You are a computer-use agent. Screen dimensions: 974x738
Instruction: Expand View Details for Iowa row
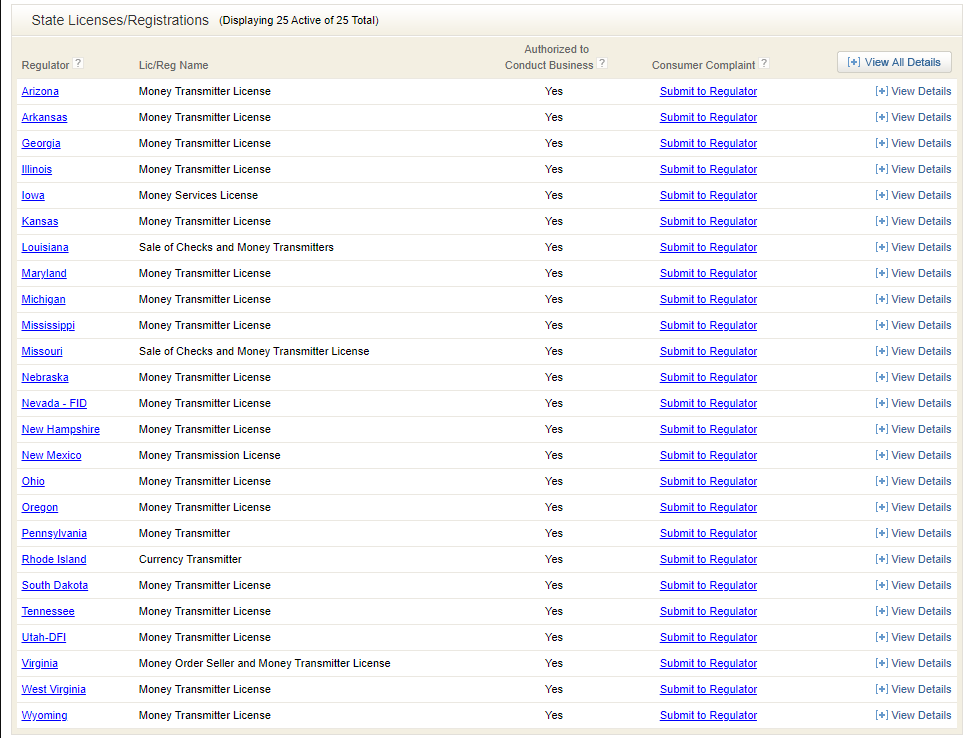point(913,195)
